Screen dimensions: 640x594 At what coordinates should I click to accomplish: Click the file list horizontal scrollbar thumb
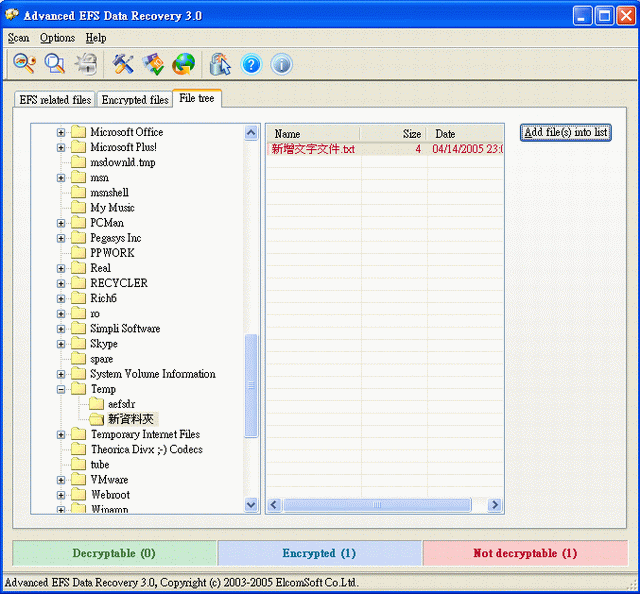[x=377, y=505]
